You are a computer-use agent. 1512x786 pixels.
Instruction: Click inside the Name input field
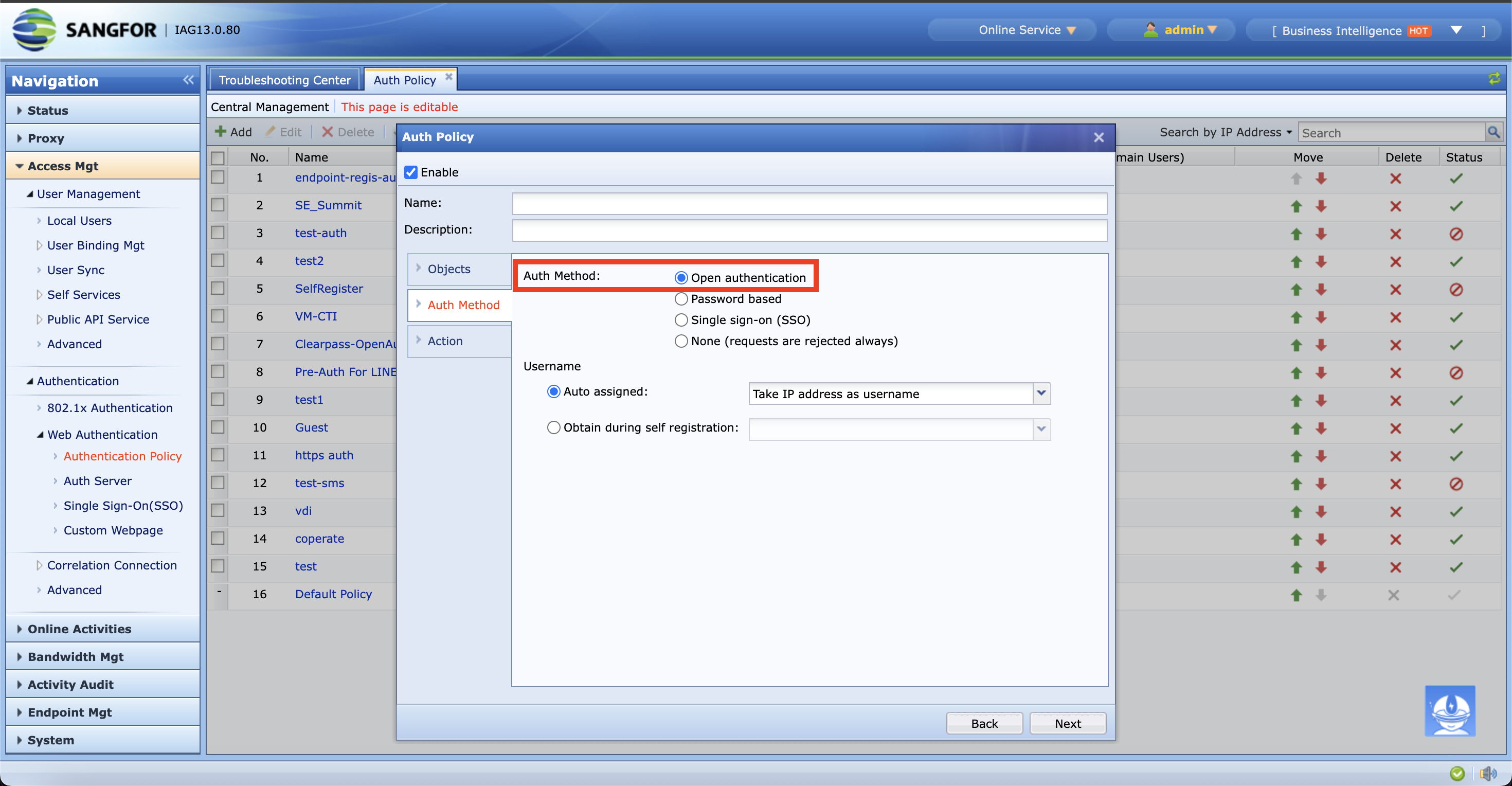[x=809, y=203]
